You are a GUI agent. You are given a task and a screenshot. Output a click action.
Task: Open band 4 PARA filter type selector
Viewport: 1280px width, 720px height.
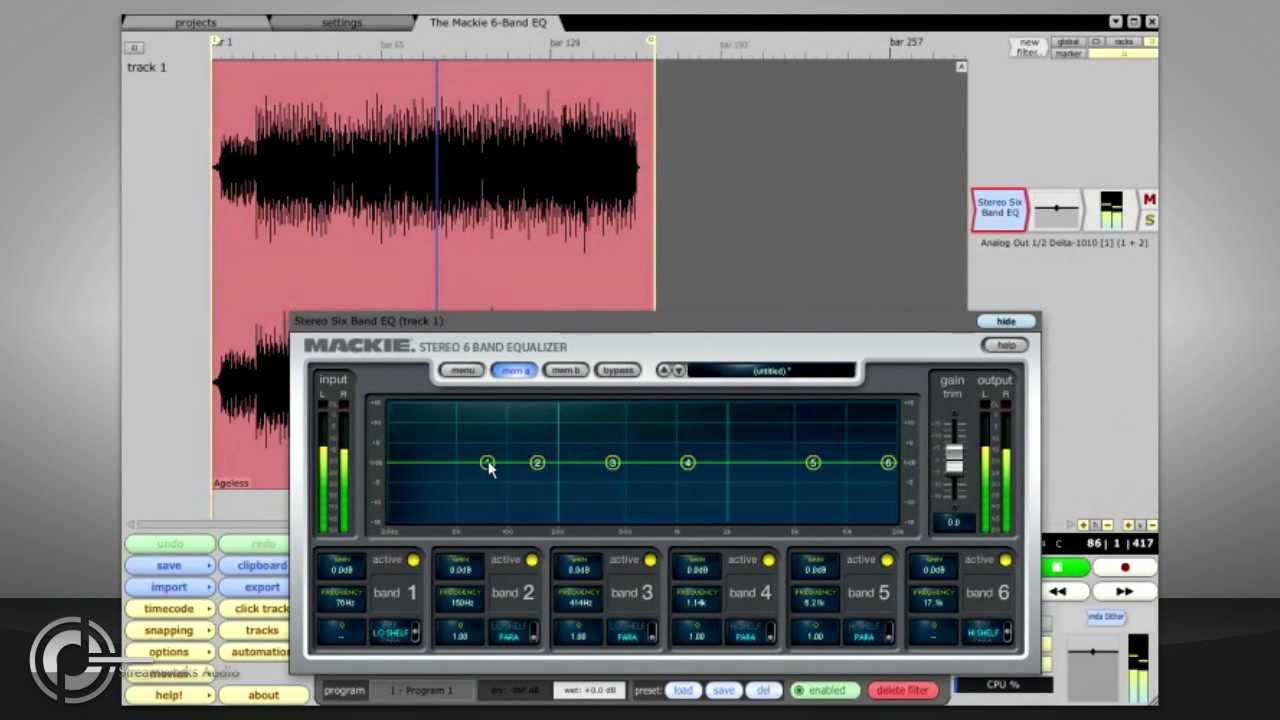pos(750,632)
